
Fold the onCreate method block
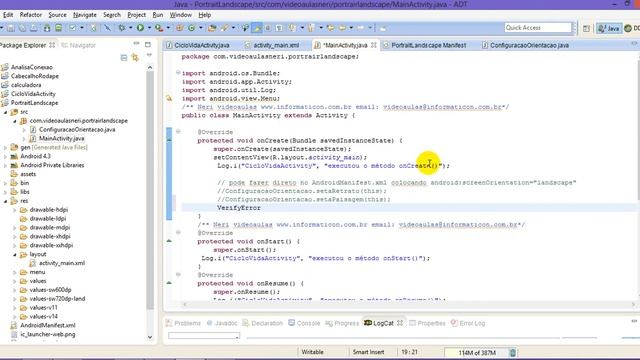pyautogui.click(x=178, y=131)
